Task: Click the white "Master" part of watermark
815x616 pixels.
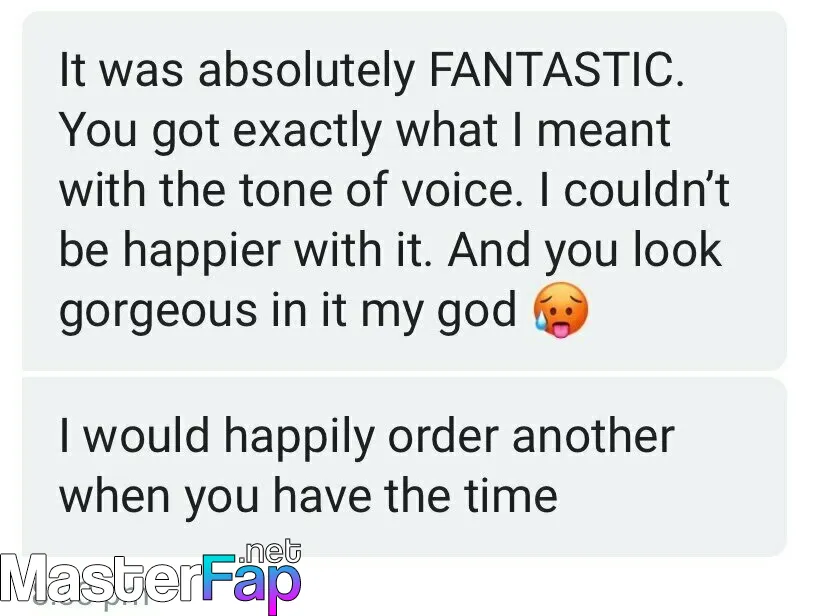Action: [x=101, y=580]
